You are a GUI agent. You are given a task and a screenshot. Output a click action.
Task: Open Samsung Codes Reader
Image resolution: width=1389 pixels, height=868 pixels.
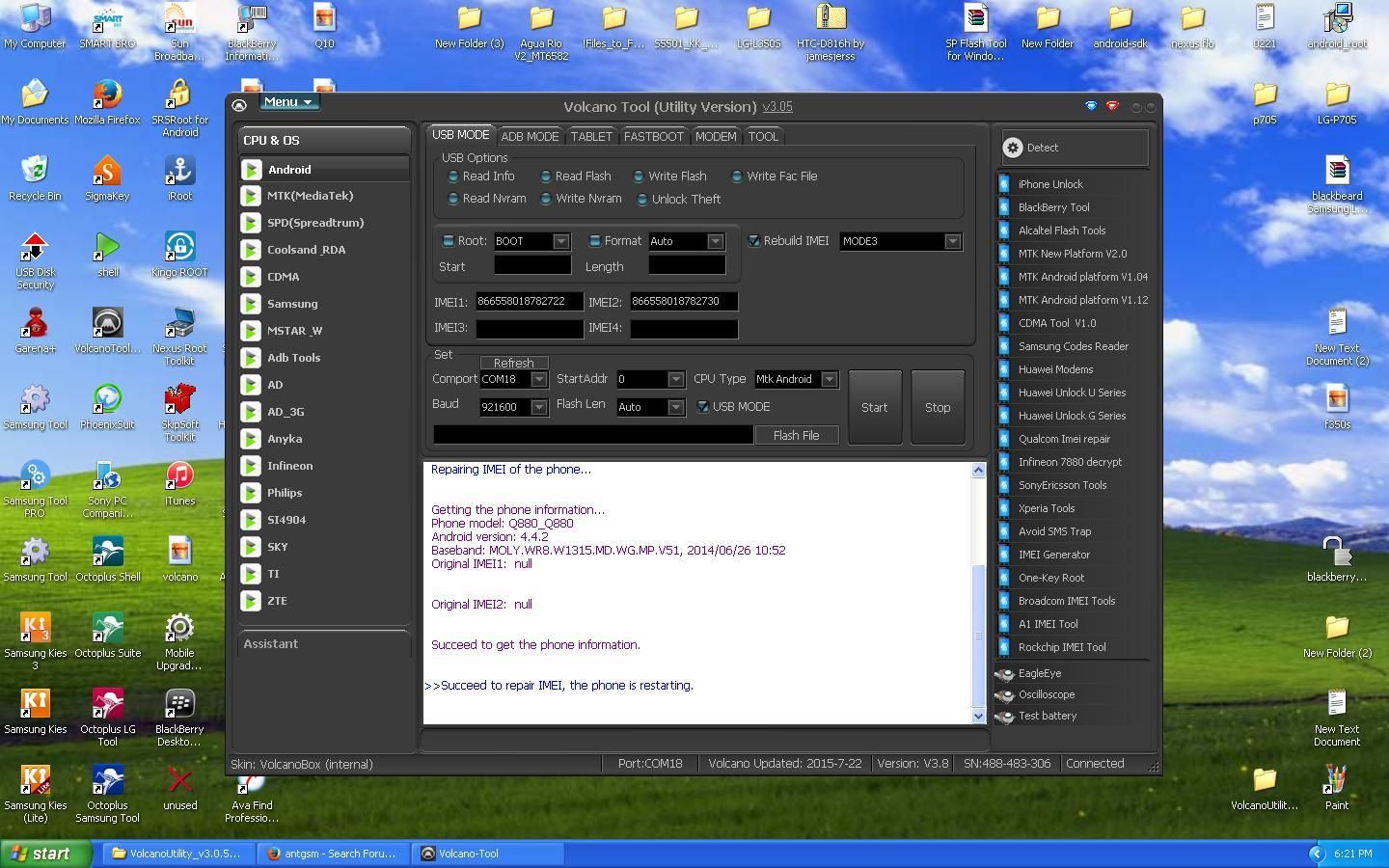tap(1073, 346)
